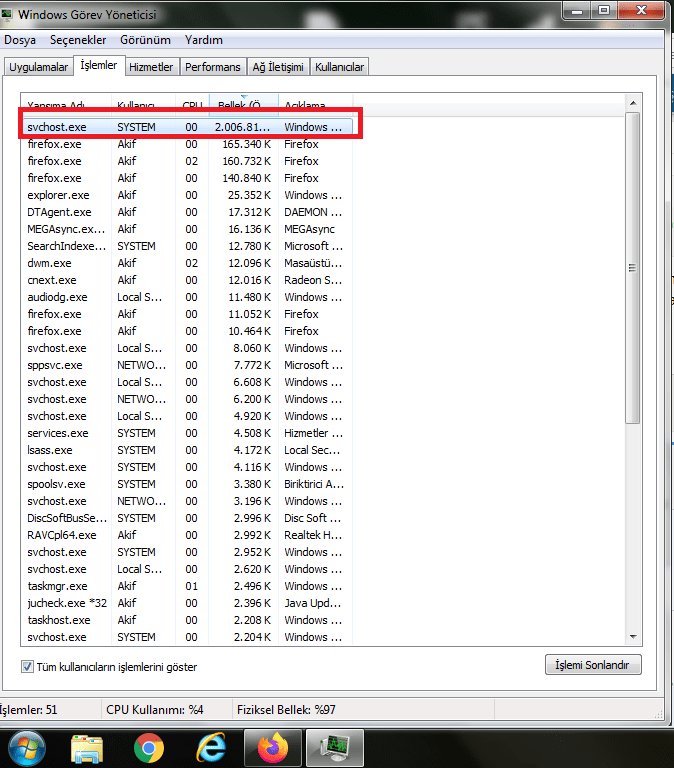
Task: Select svchost.exe row with 3.196 K
Action: pos(187,501)
